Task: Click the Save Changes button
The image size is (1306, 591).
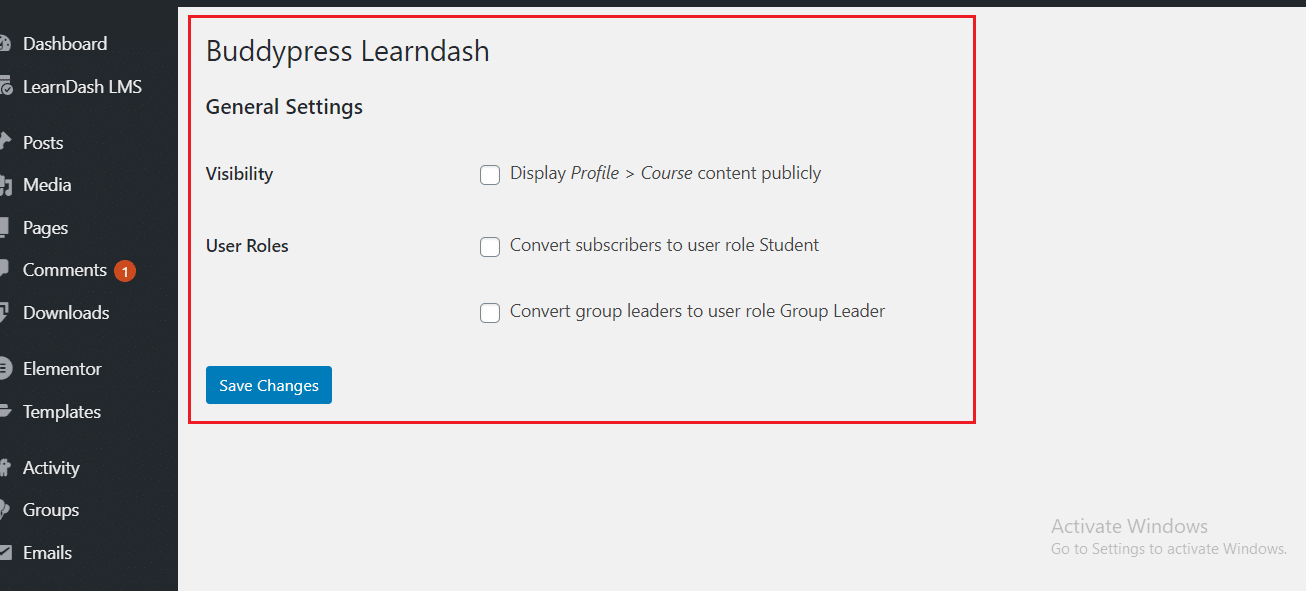Action: (x=268, y=384)
